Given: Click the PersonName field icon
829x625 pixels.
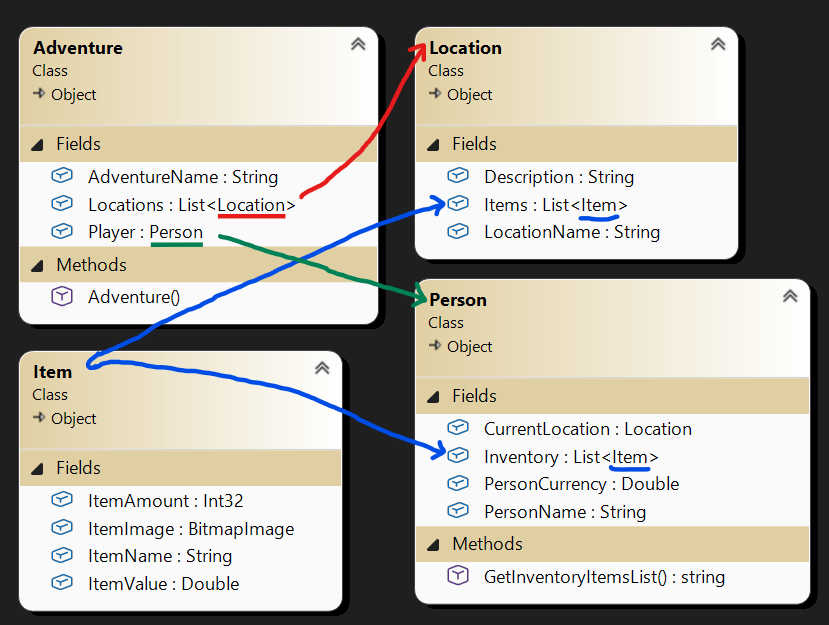Looking at the screenshot, I should pos(458,511).
